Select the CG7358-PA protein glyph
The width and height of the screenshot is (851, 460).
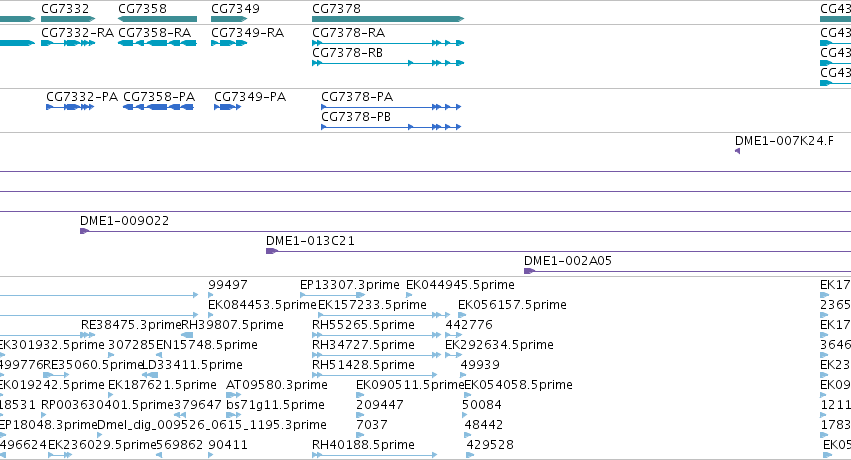click(x=158, y=107)
